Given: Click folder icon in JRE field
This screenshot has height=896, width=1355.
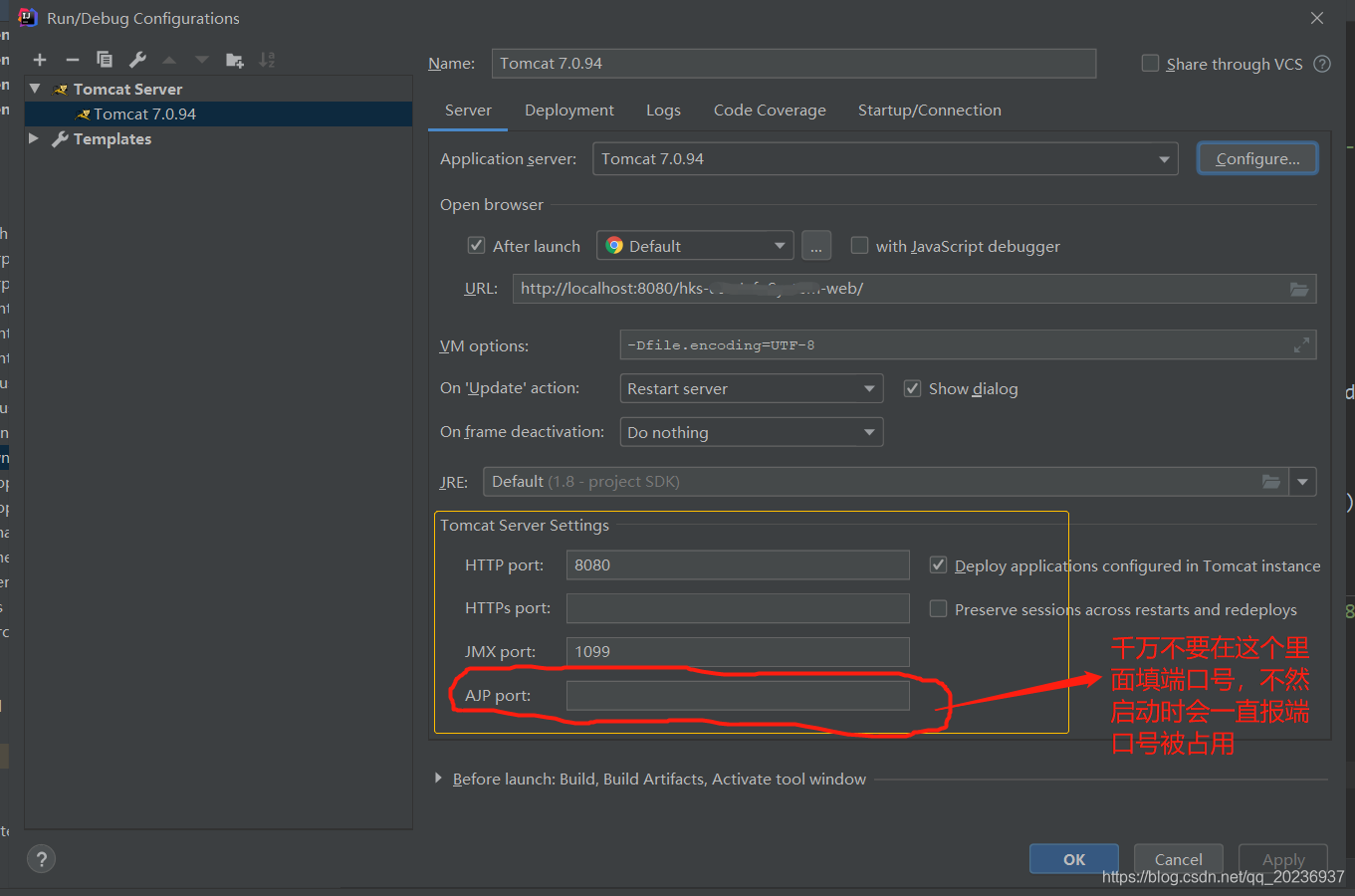Looking at the screenshot, I should pos(1271,482).
